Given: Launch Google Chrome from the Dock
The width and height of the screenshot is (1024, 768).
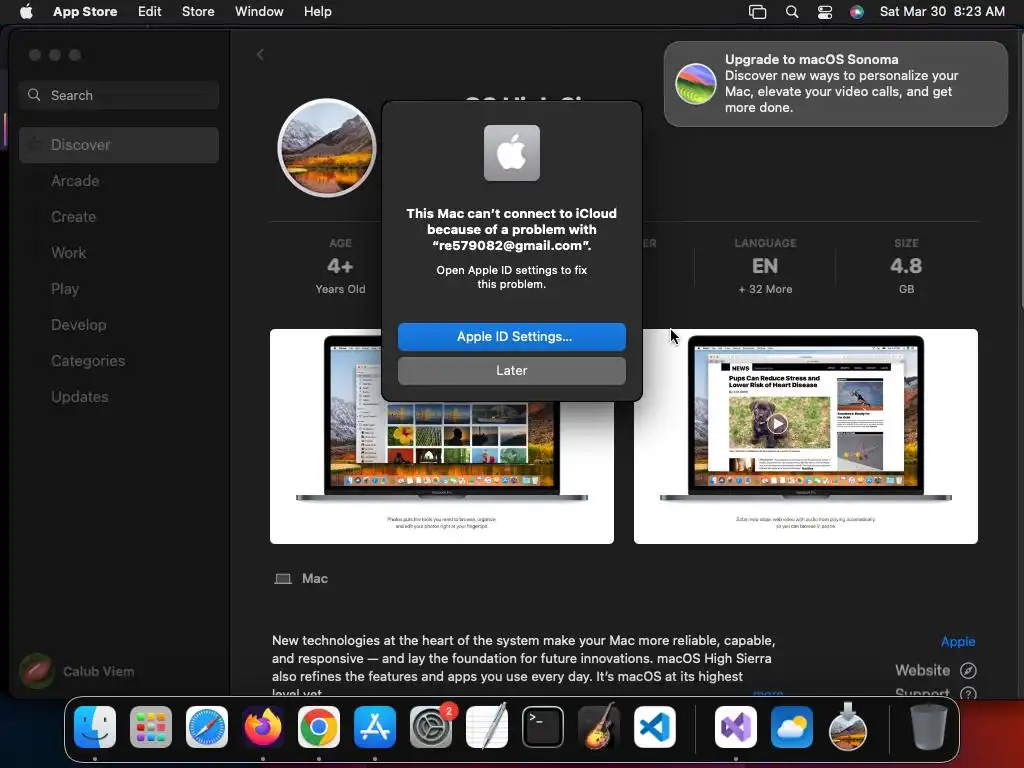Looking at the screenshot, I should pos(319,727).
